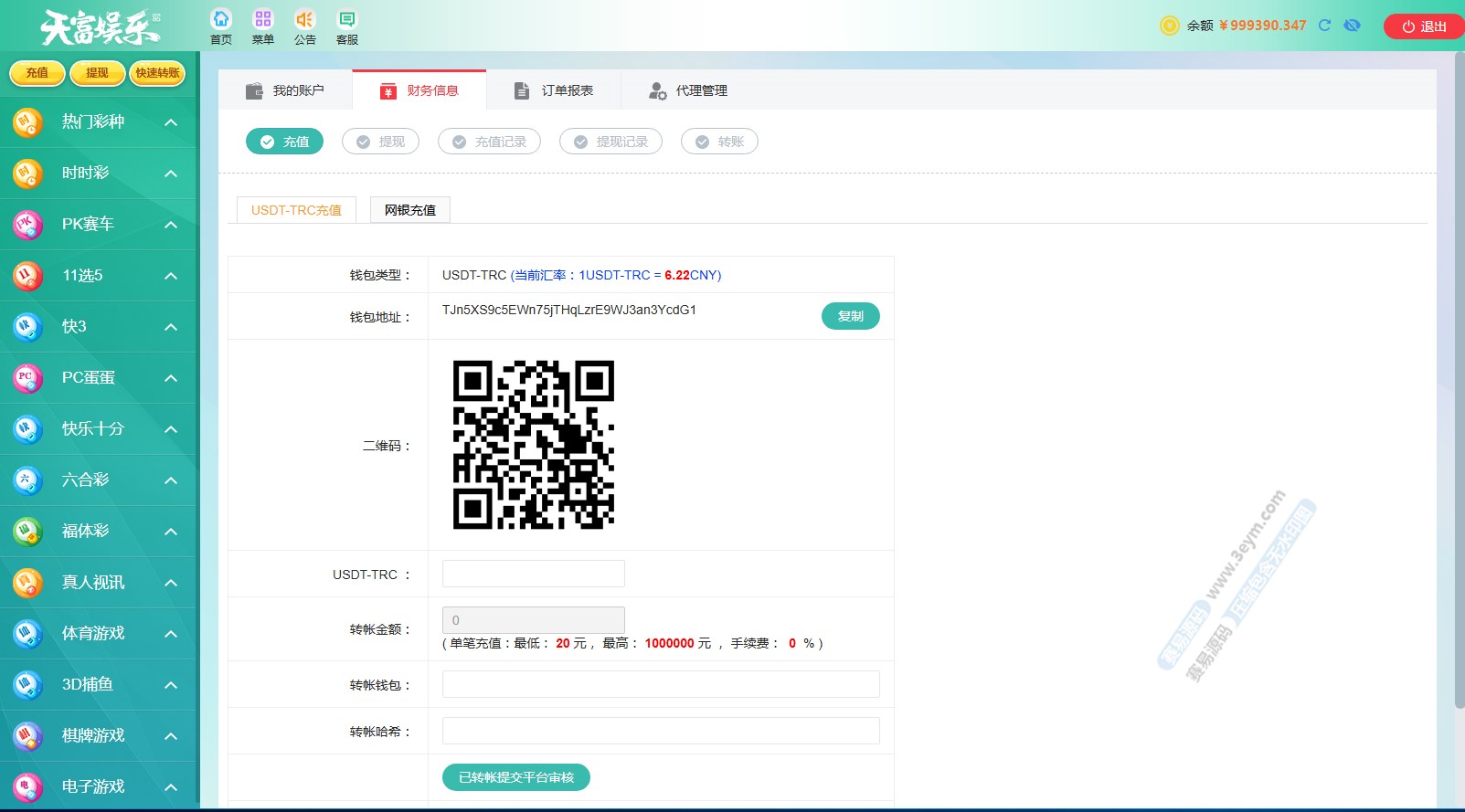Toggle the 真人视讯 section chevron
This screenshot has height=812, width=1465.
pos(171,583)
